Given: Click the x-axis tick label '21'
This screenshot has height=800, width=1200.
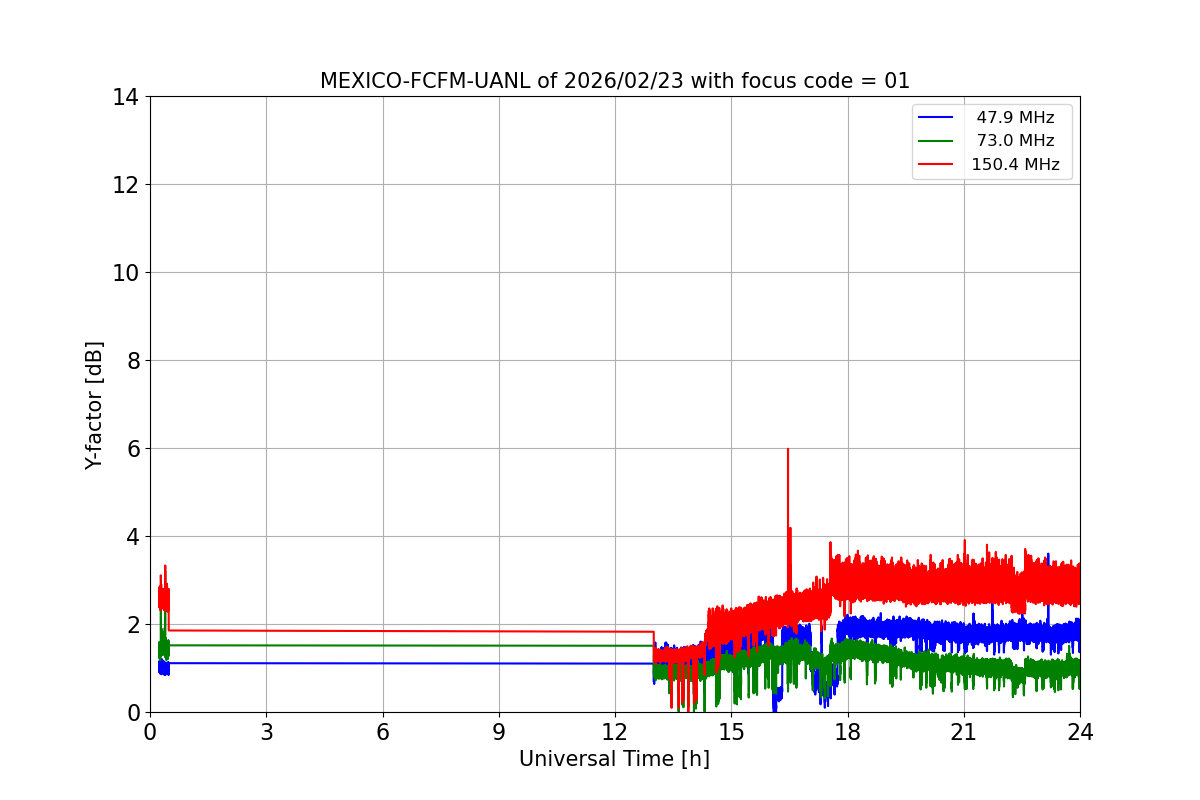Looking at the screenshot, I should [964, 732].
